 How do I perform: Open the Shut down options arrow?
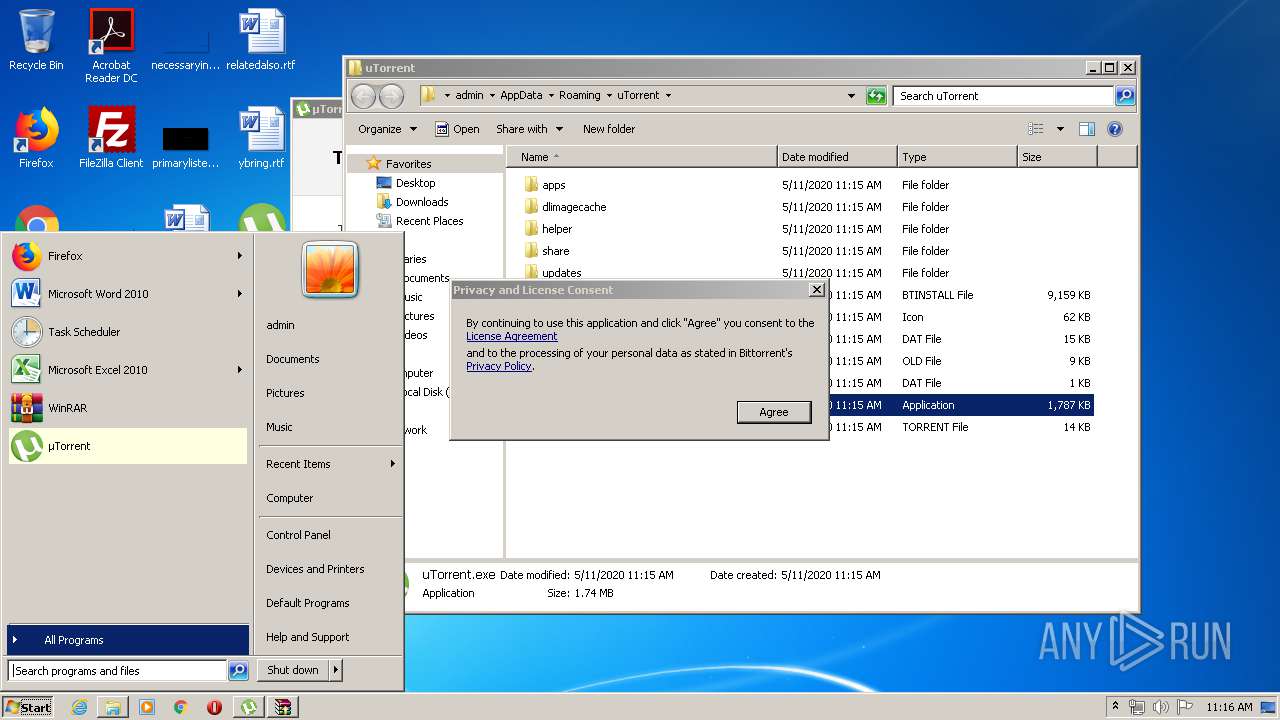336,670
